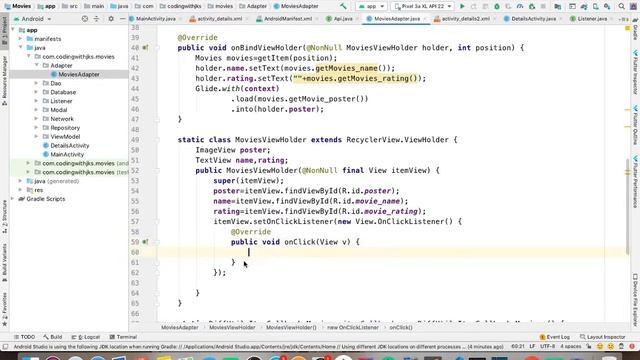The width and height of the screenshot is (640, 360).
Task: Click the Make Project hammer icon
Action: pyautogui.click(x=343, y=6)
